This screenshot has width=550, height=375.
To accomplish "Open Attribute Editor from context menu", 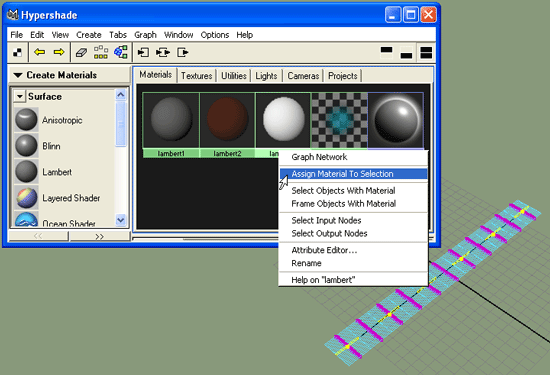I will point(354,250).
